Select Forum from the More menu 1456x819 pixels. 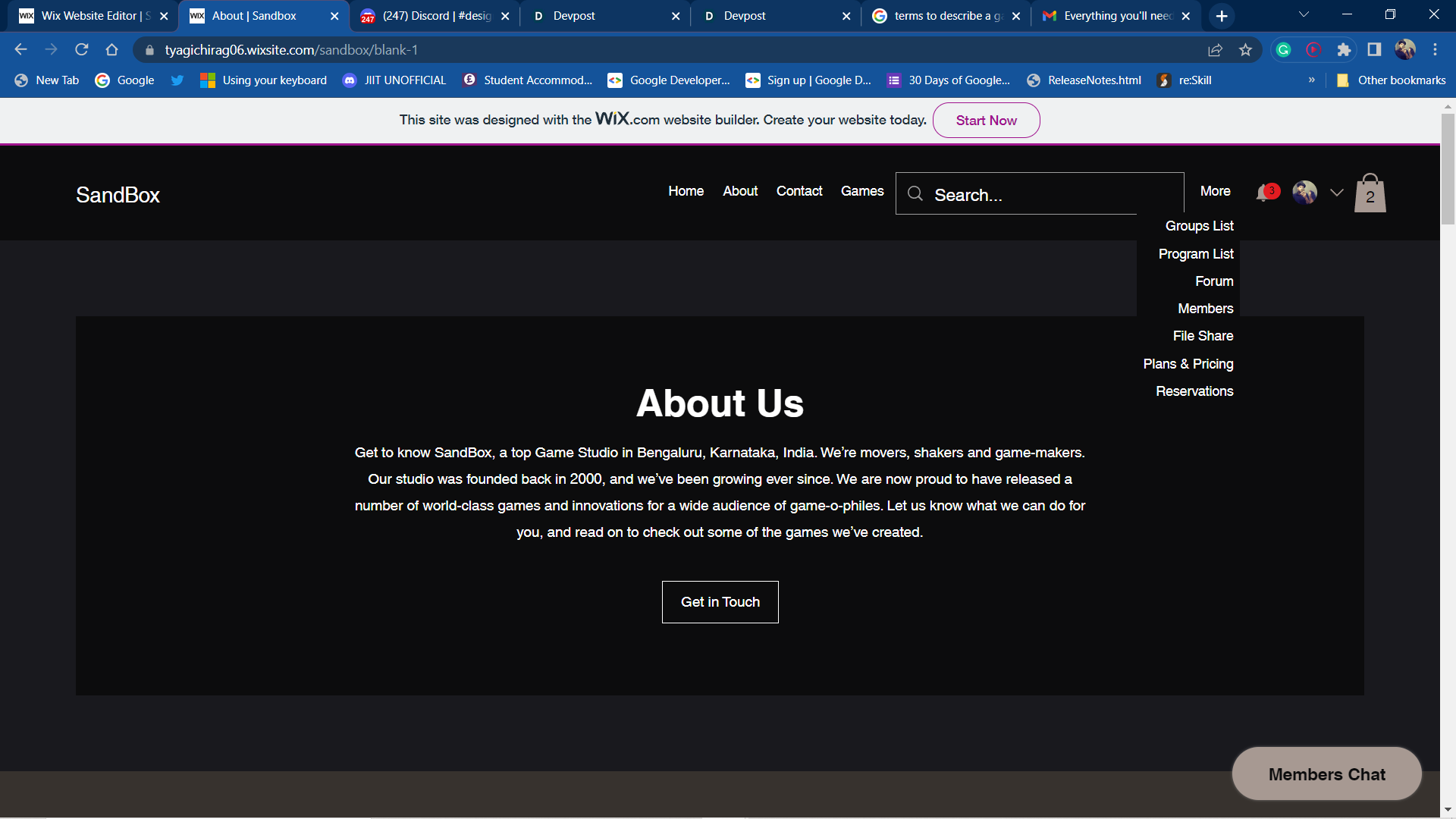coord(1213,281)
